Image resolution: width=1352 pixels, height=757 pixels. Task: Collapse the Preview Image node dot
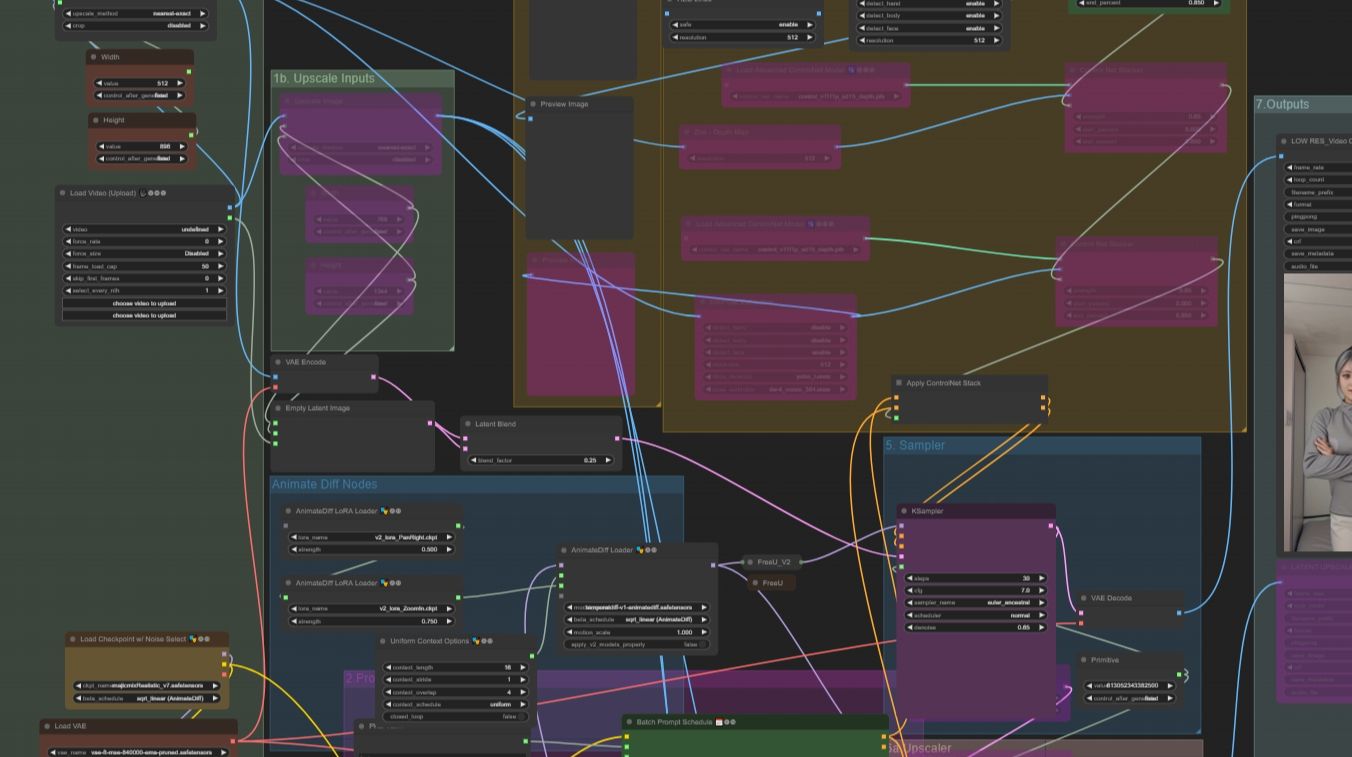coord(533,104)
